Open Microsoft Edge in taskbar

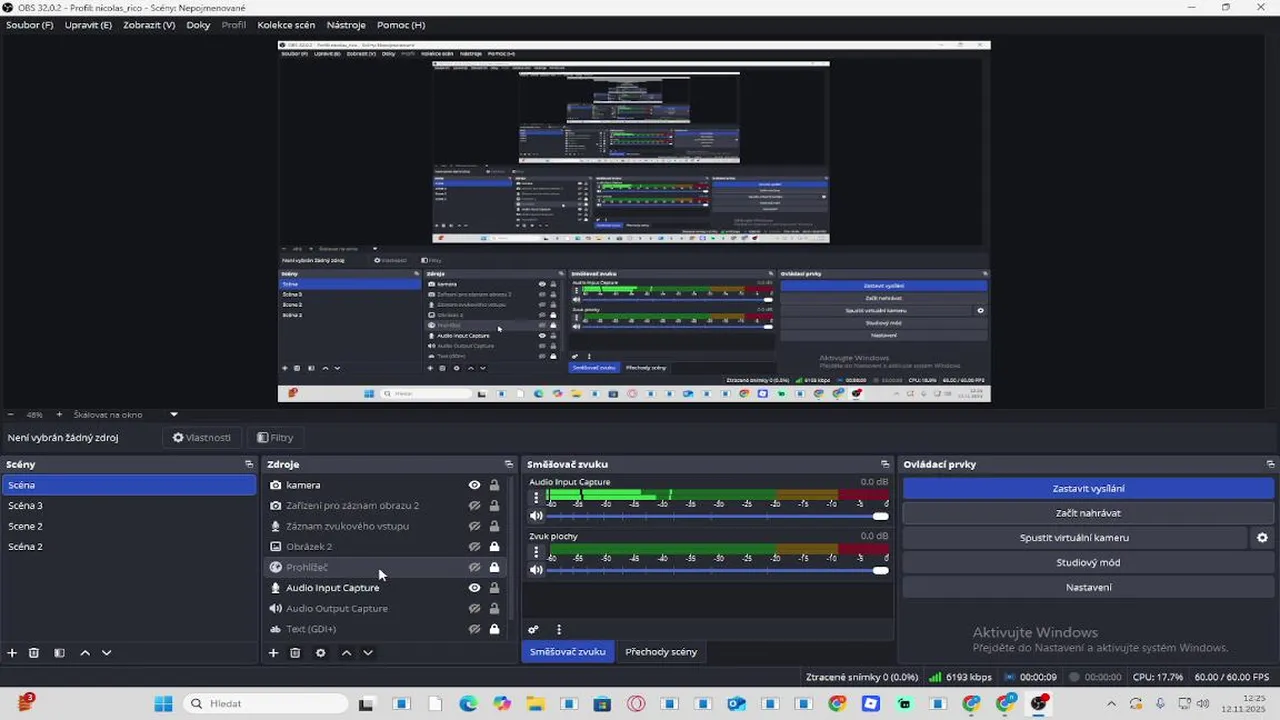click(469, 703)
